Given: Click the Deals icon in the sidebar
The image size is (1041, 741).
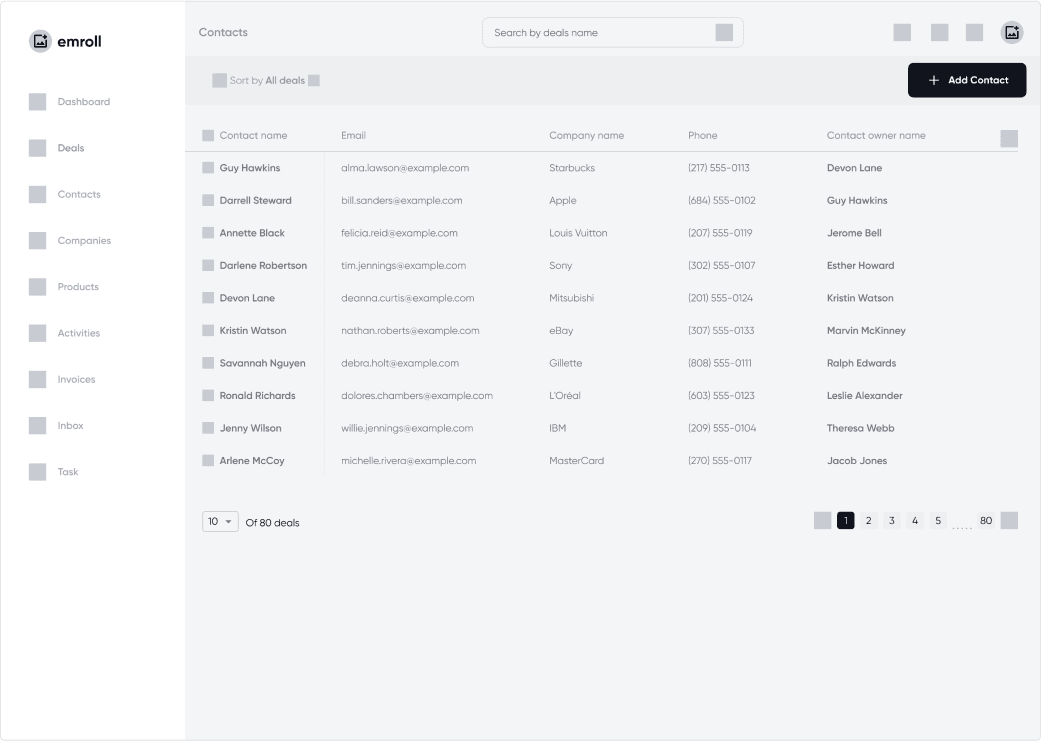Looking at the screenshot, I should pos(38,148).
